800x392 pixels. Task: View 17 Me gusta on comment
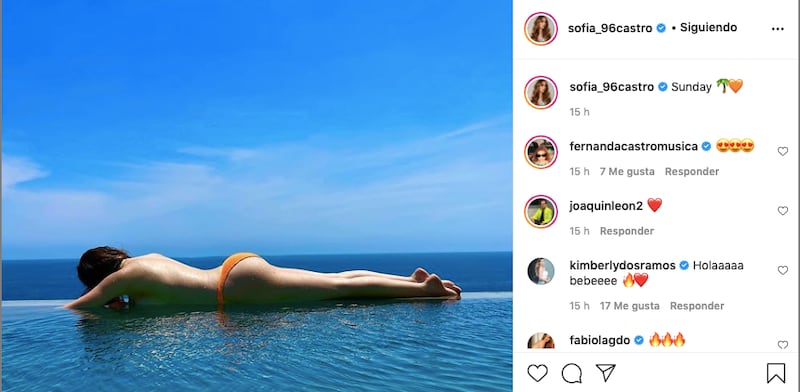click(x=630, y=306)
